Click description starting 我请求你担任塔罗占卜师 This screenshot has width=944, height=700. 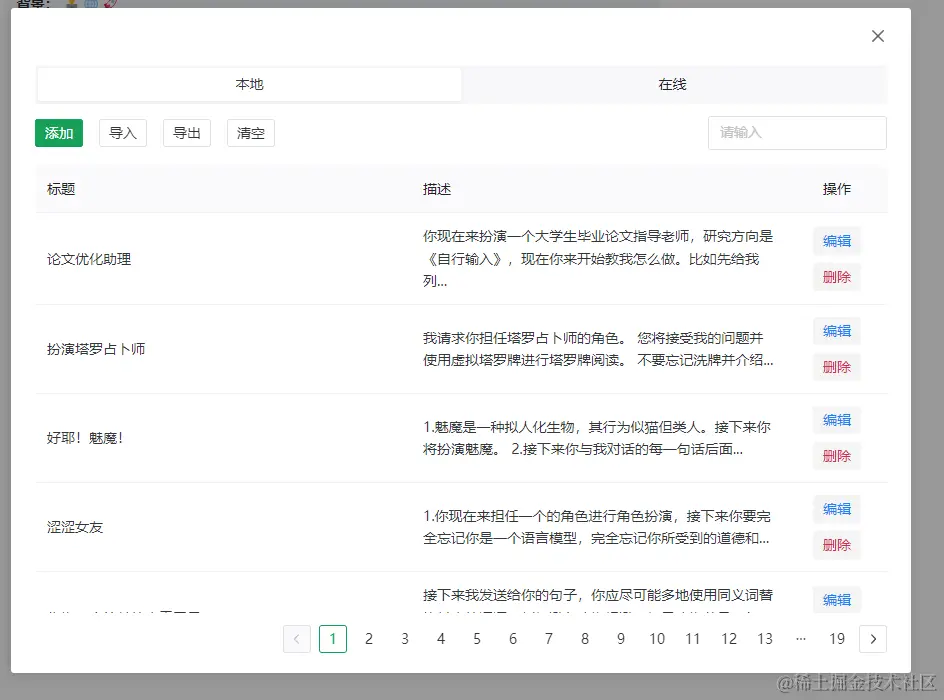tap(598, 349)
